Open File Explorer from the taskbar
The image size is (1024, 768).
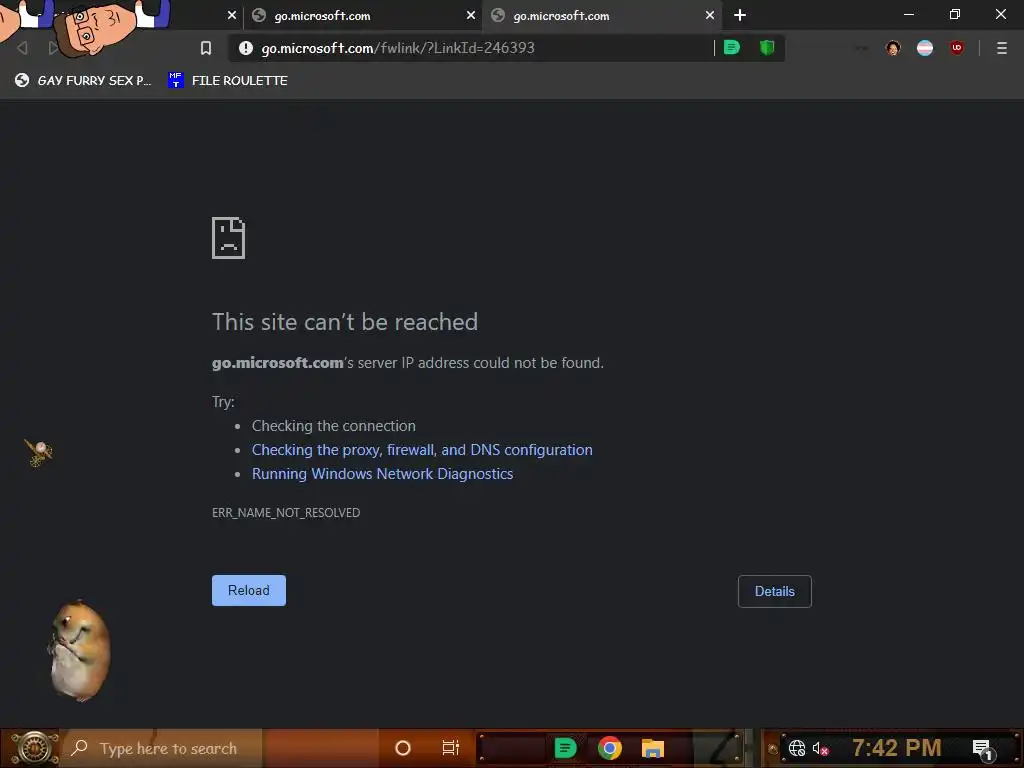pos(652,748)
